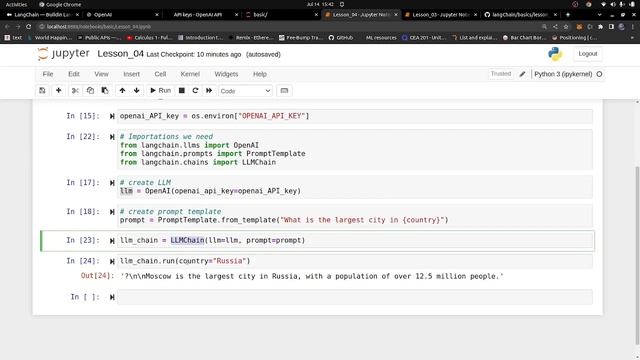The width and height of the screenshot is (640, 360).
Task: Open the Chrome tab search chevron
Action: [x=599, y=15]
